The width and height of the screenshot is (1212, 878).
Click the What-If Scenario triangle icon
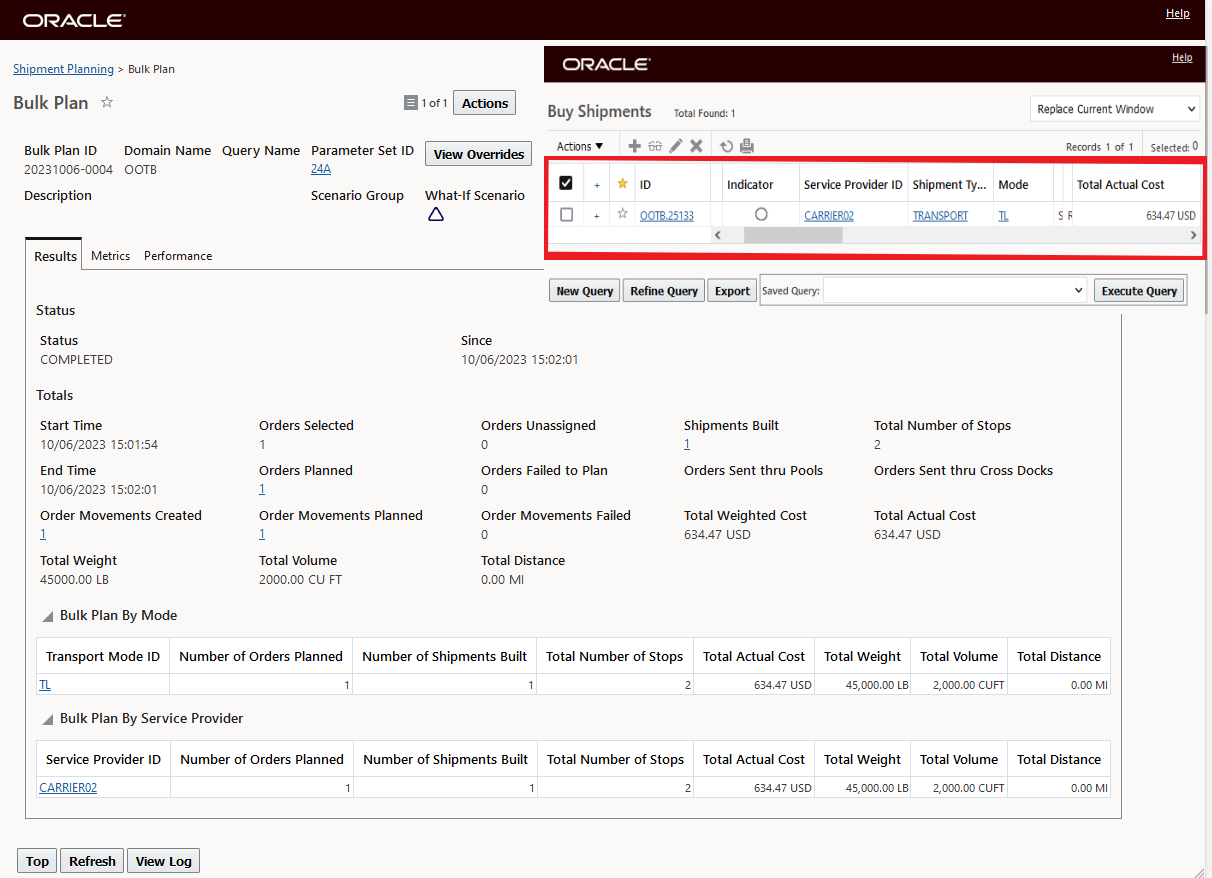pyautogui.click(x=436, y=214)
